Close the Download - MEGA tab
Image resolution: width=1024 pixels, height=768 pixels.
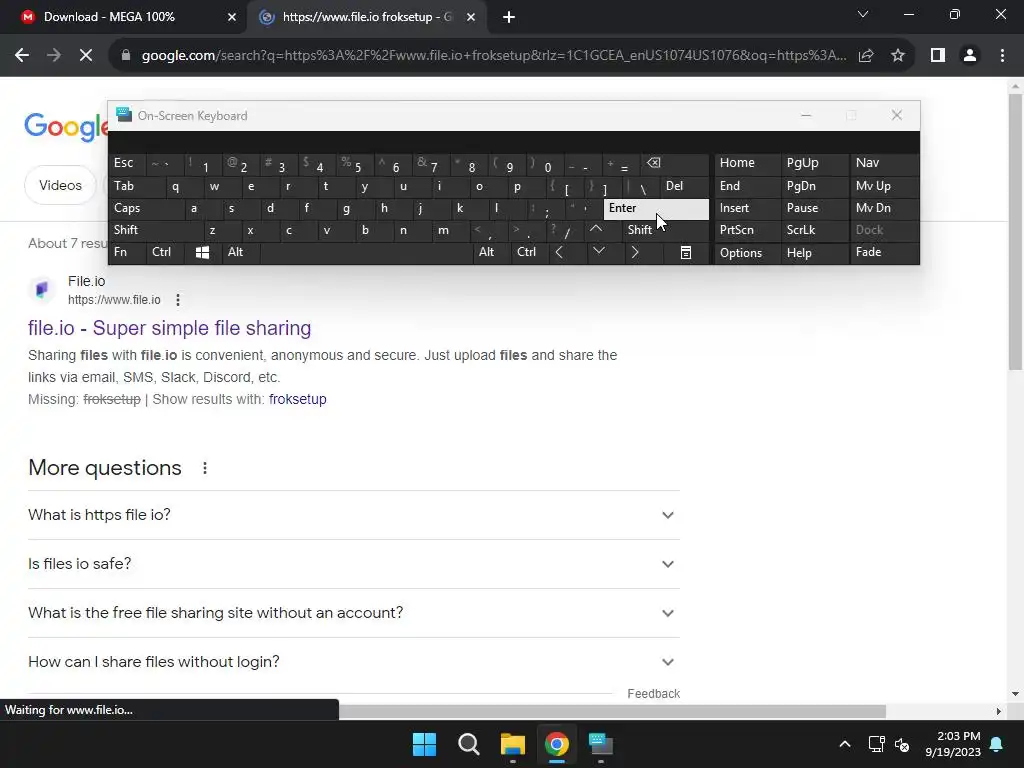point(232,17)
